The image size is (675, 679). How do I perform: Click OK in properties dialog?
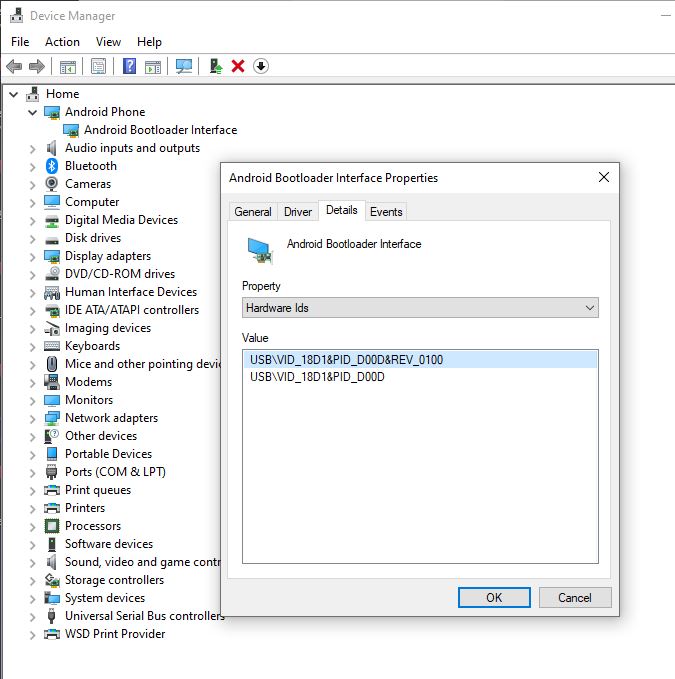(x=494, y=598)
